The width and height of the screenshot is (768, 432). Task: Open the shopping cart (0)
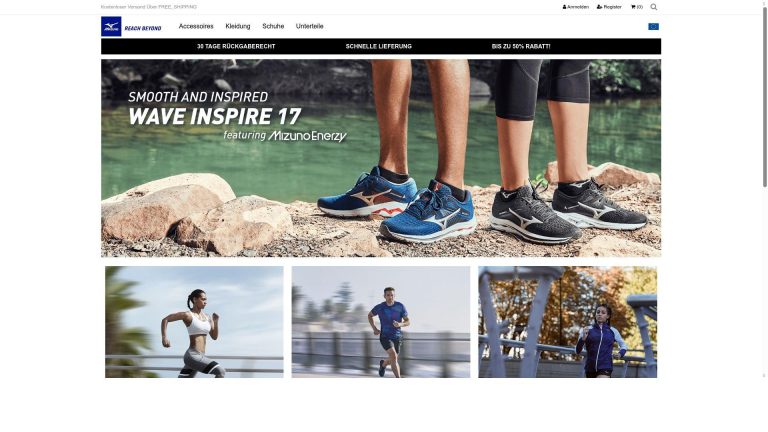pyautogui.click(x=636, y=7)
